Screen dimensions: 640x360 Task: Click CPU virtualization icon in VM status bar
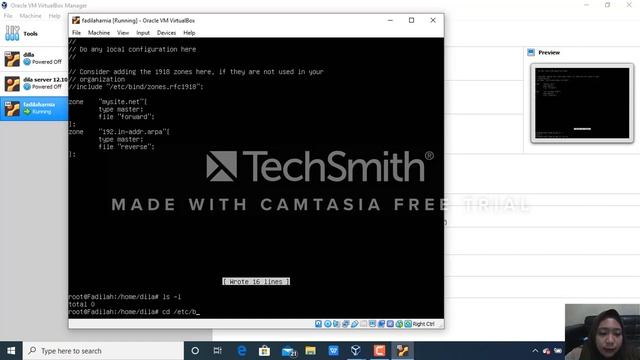tap(390, 324)
